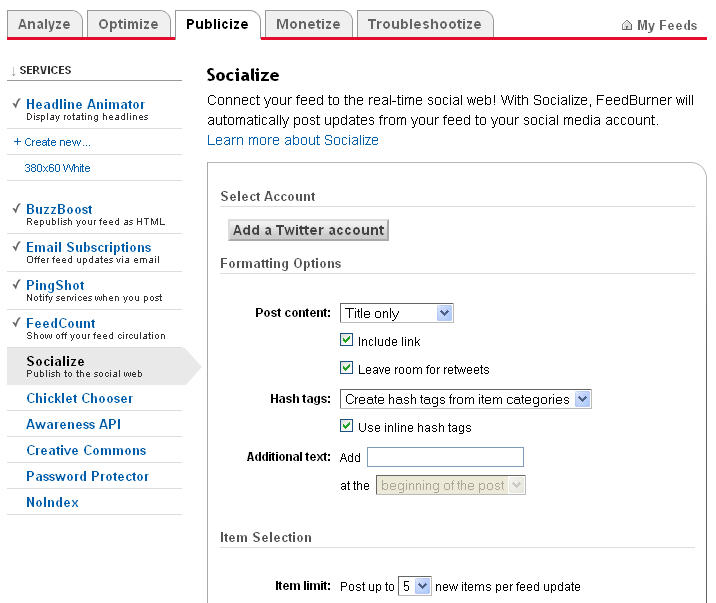Open the Troubleshootize tab
This screenshot has width=716, height=603.
tap(425, 24)
